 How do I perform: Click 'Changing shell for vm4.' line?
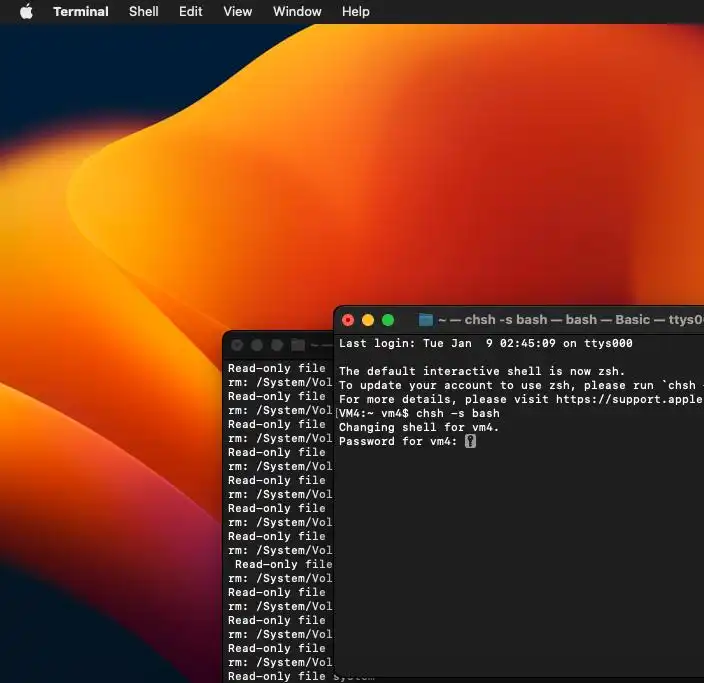[419, 427]
